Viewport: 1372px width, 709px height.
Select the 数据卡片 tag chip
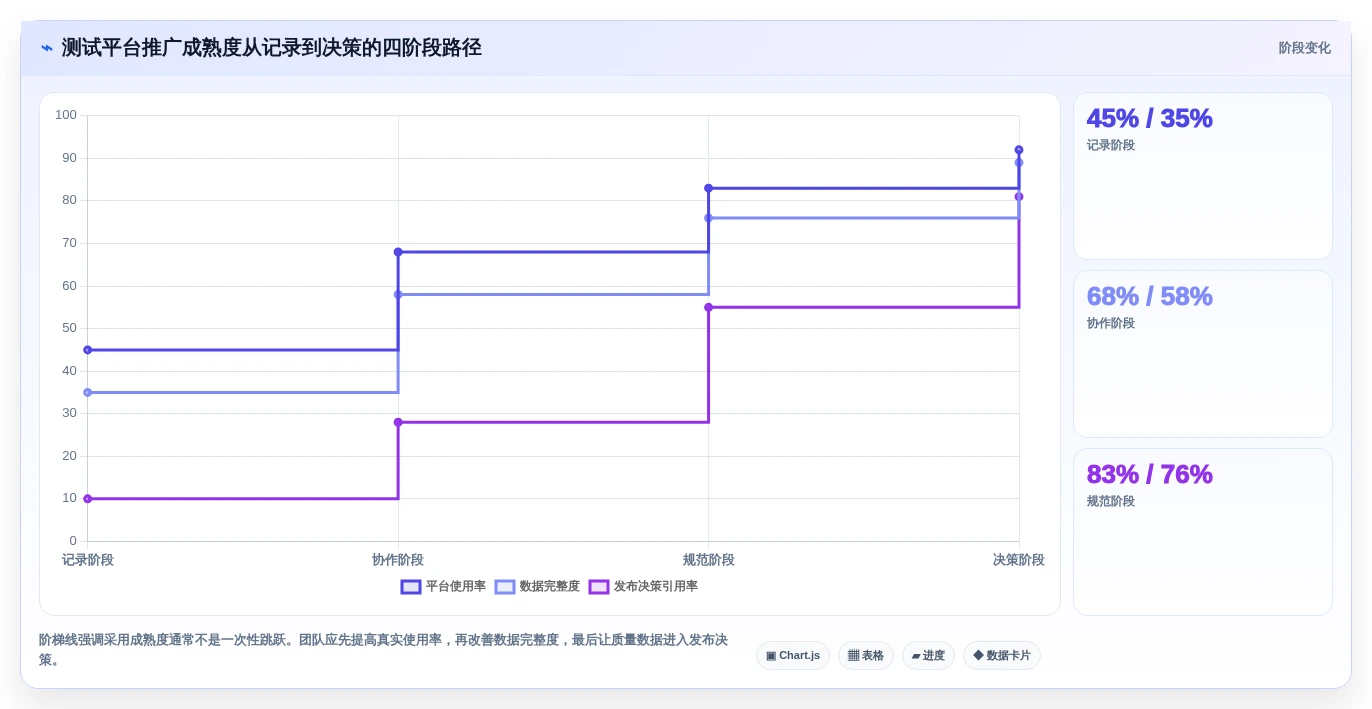[x=1002, y=656]
